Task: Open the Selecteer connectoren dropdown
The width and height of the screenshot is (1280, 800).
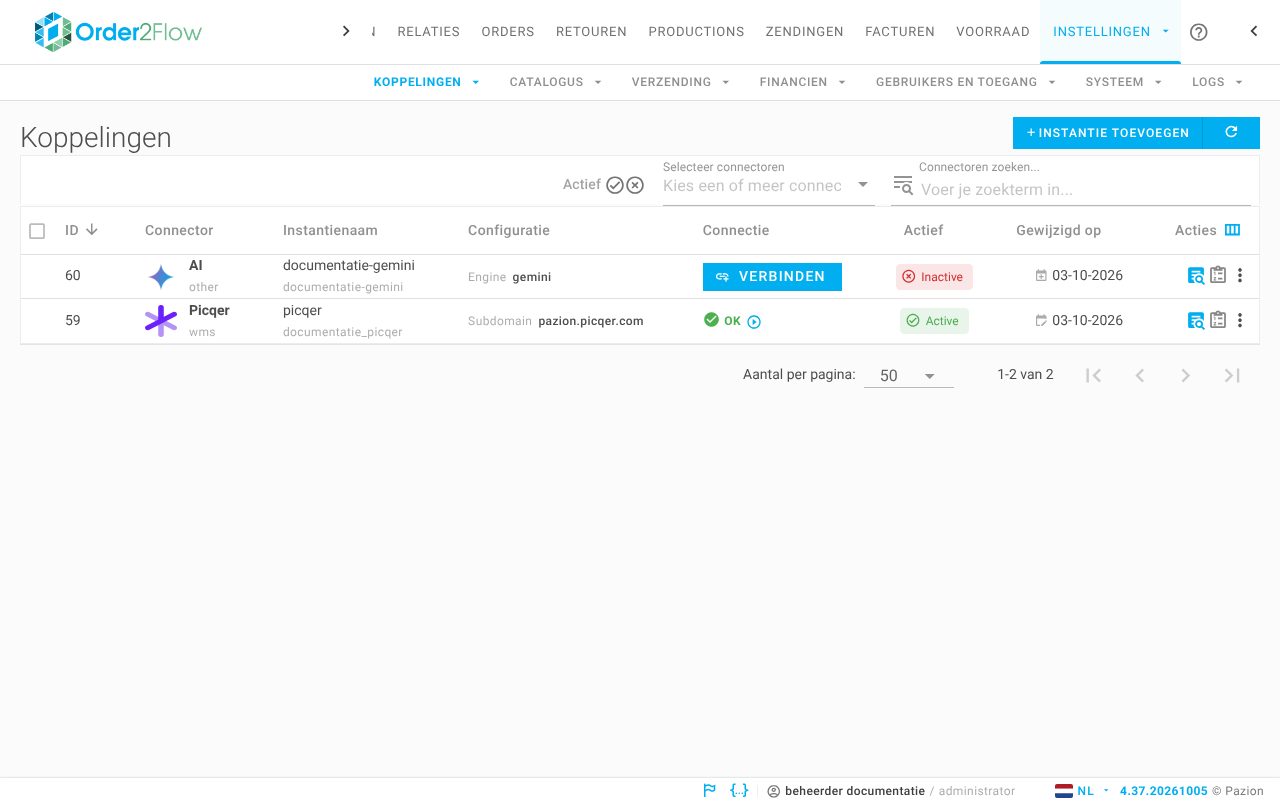Action: pyautogui.click(x=768, y=185)
